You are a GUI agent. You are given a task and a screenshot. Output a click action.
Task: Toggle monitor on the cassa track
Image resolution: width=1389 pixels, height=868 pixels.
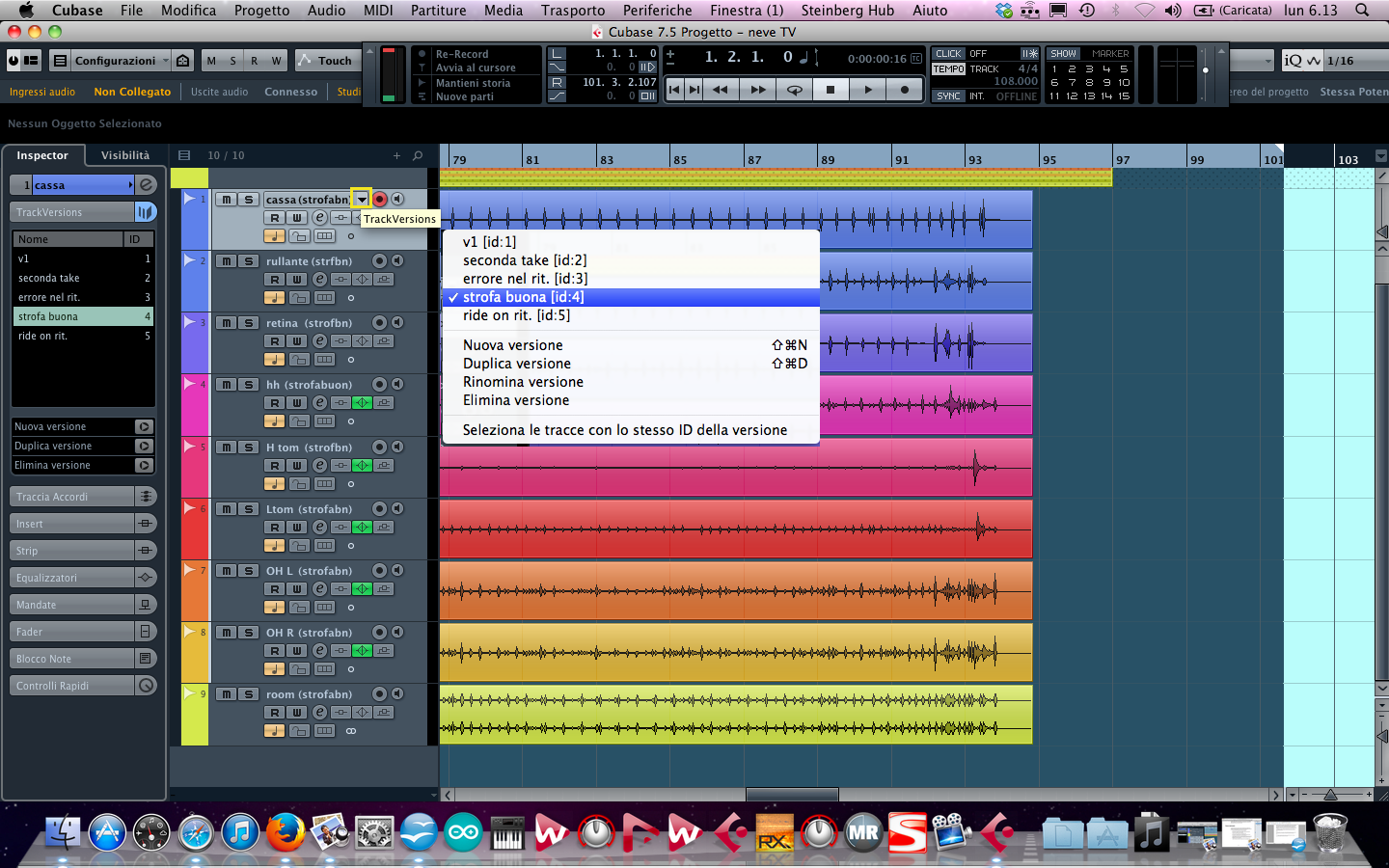(x=397, y=199)
